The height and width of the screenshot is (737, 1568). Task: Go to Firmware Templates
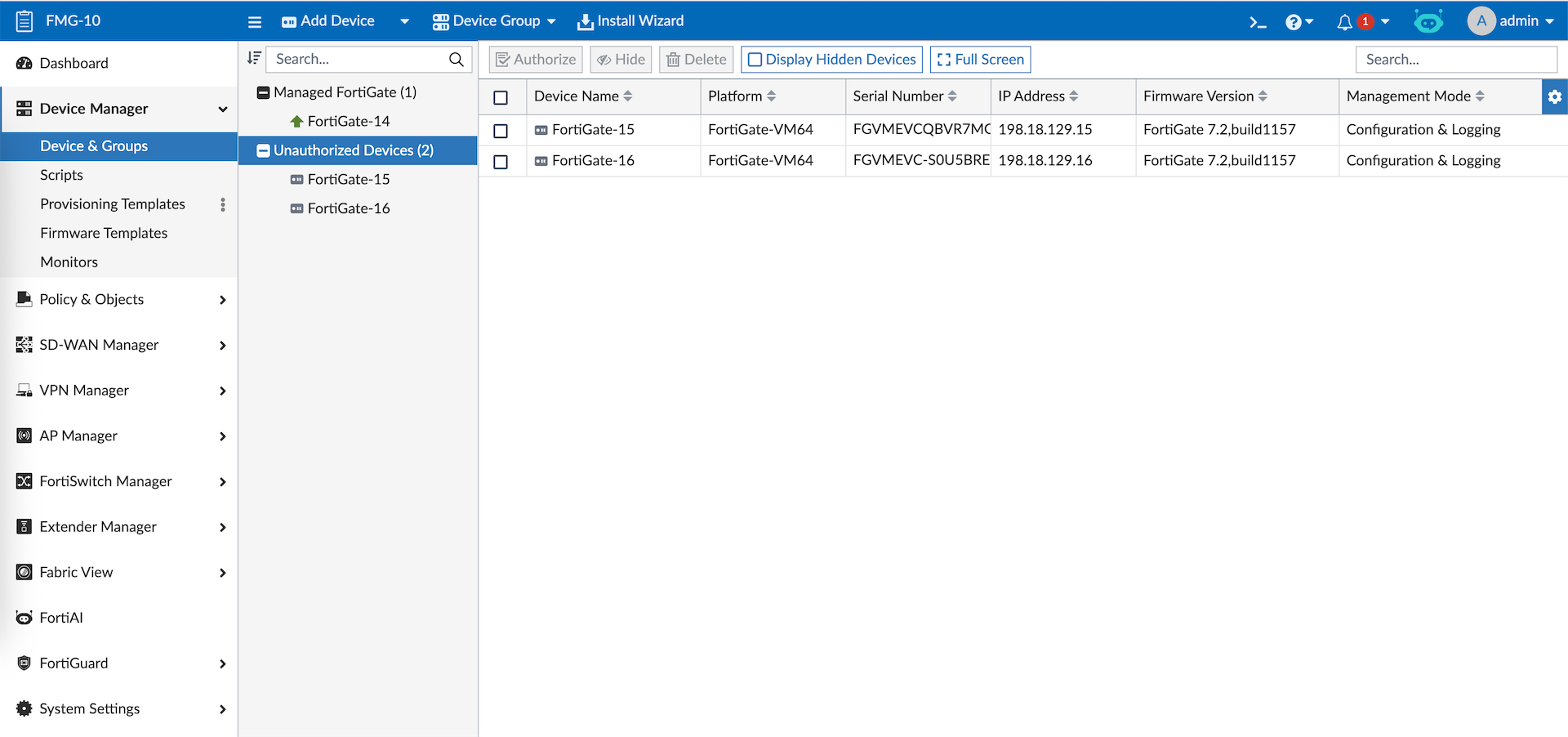click(104, 233)
